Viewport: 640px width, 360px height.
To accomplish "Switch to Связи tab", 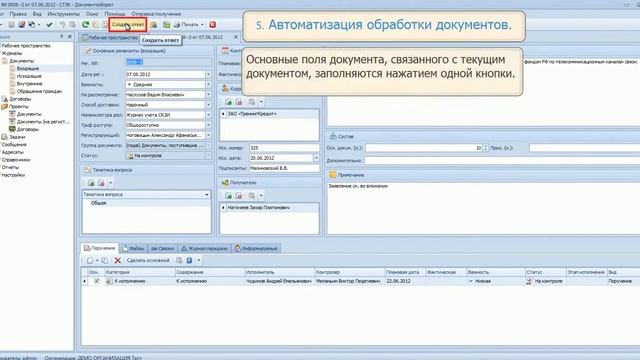I will point(162,249).
